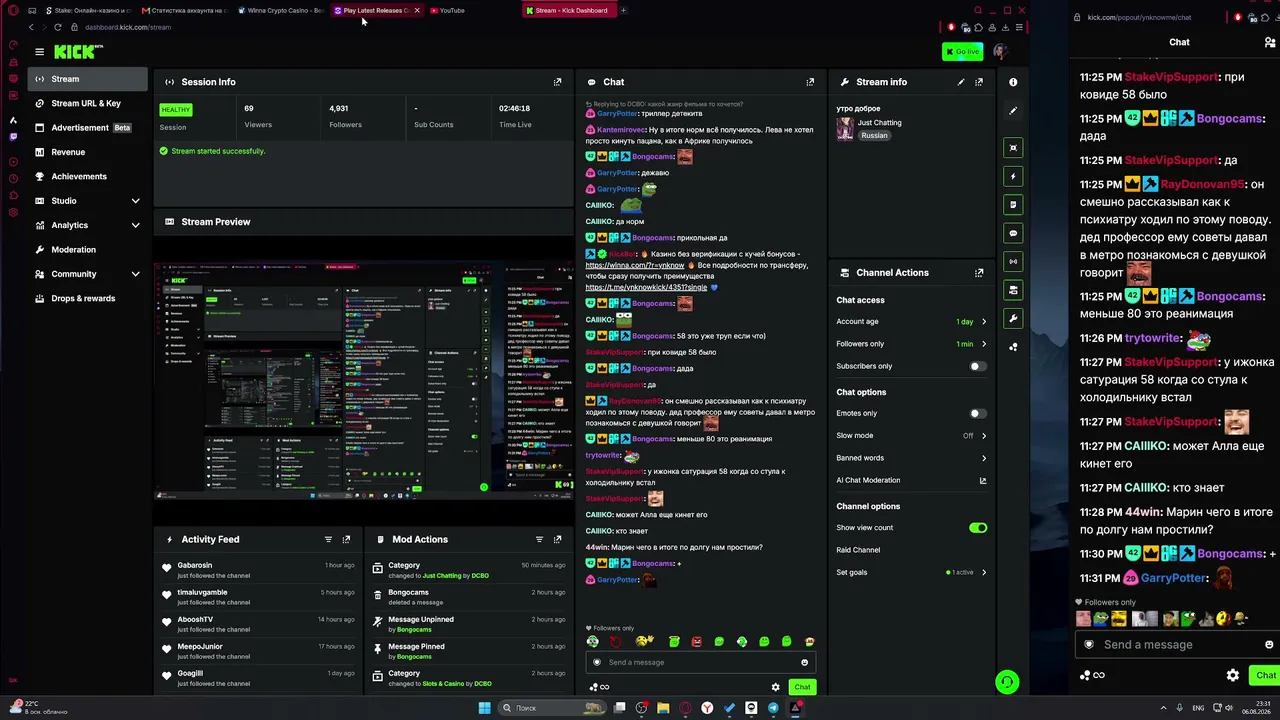Open Drops & rewards page
This screenshot has width=1280, height=720.
[87, 298]
